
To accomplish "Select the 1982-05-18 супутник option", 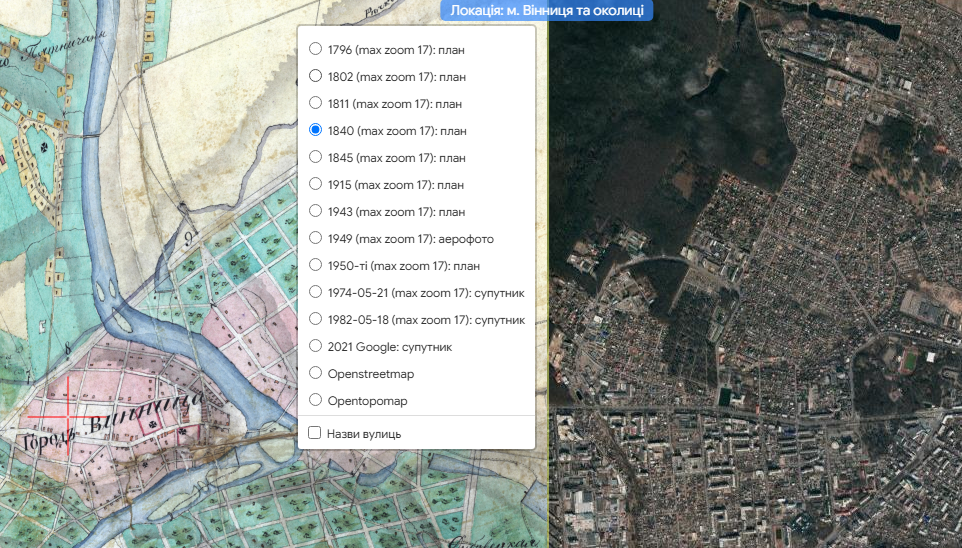I will coord(315,318).
